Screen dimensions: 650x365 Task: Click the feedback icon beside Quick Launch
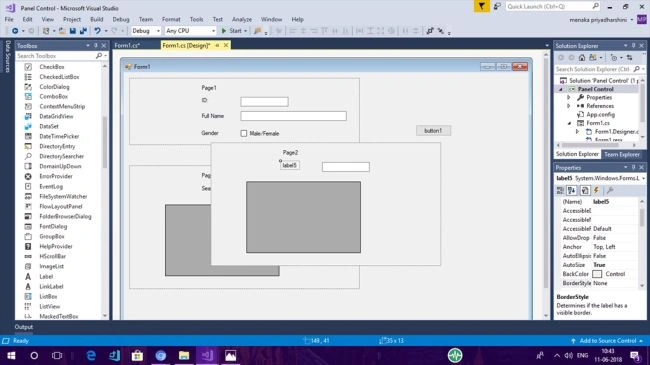click(497, 6)
